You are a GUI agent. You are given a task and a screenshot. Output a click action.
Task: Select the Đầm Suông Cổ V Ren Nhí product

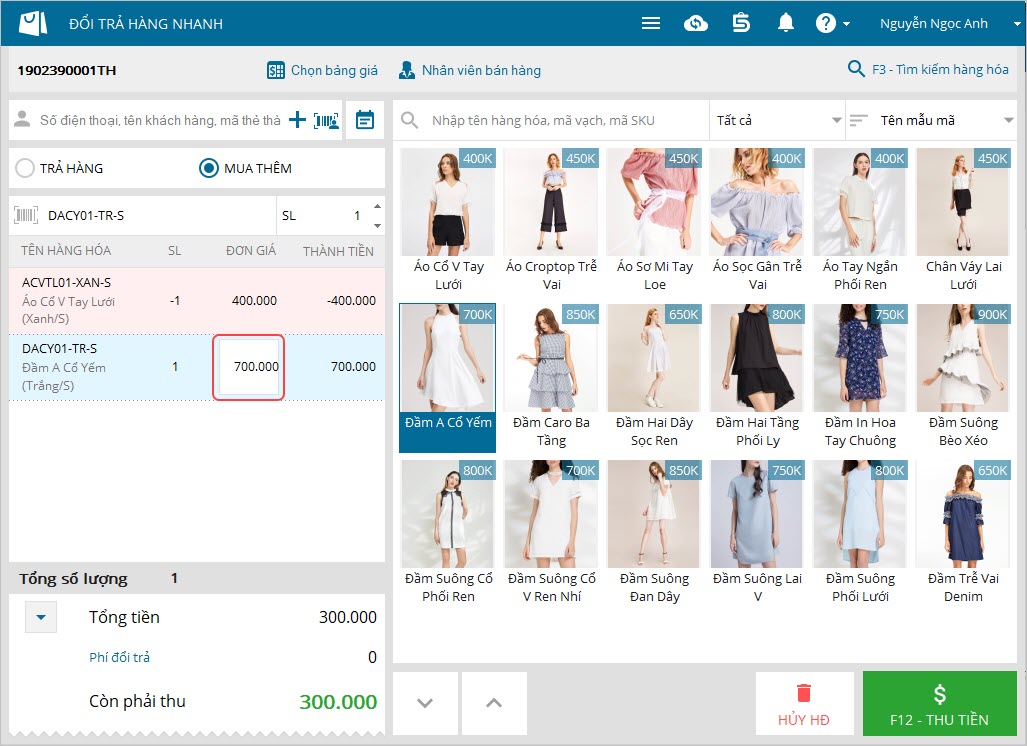click(551, 533)
